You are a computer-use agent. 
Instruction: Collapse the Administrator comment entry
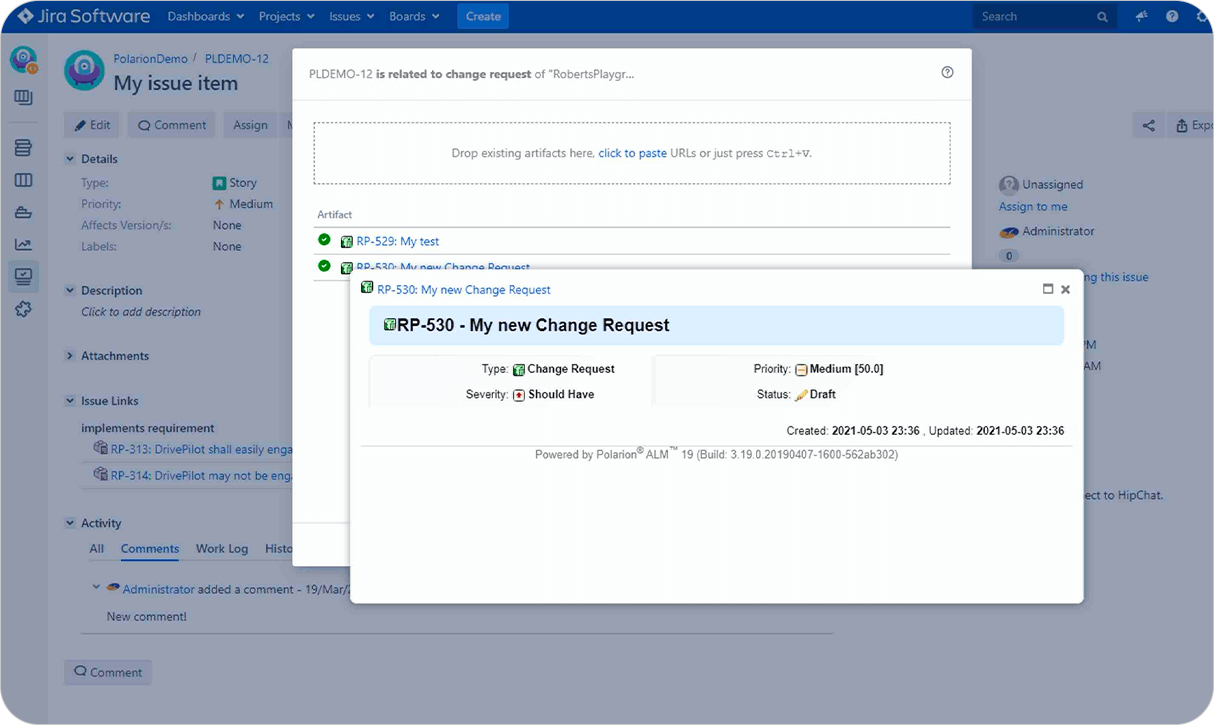click(x=96, y=588)
